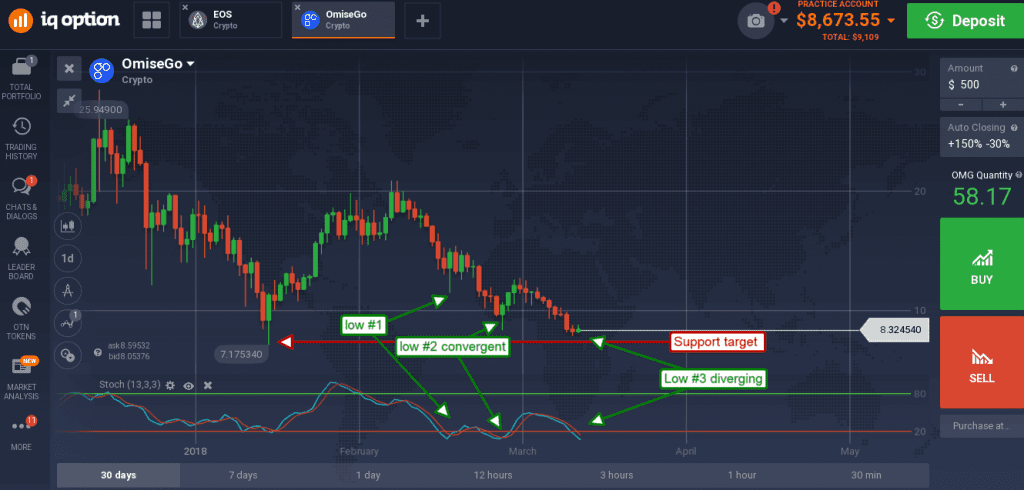1024x490 pixels.
Task: Expand the OmiseGo asset selector dropdown
Action: (x=191, y=65)
